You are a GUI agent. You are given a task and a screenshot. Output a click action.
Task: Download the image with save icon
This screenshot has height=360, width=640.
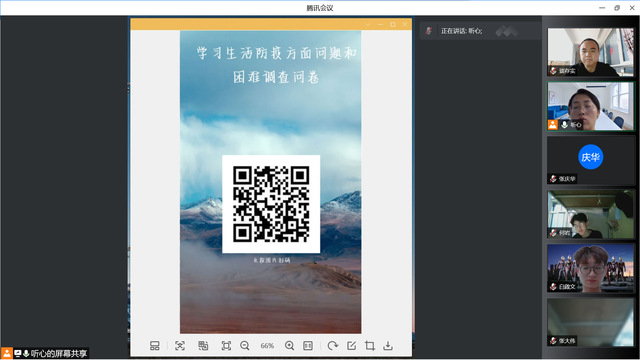coord(388,346)
